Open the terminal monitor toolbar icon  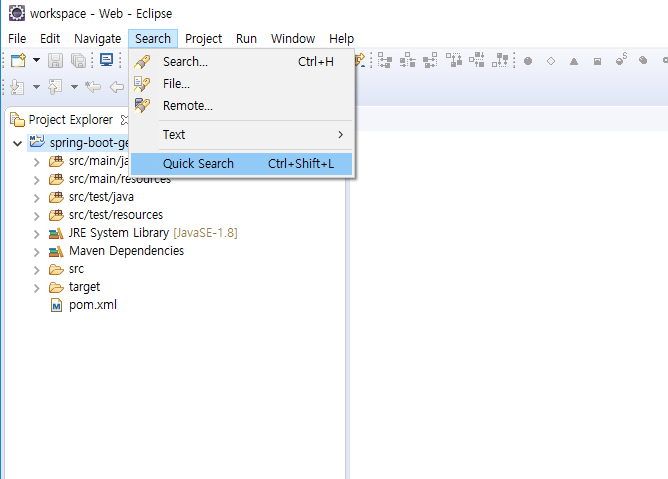[107, 61]
